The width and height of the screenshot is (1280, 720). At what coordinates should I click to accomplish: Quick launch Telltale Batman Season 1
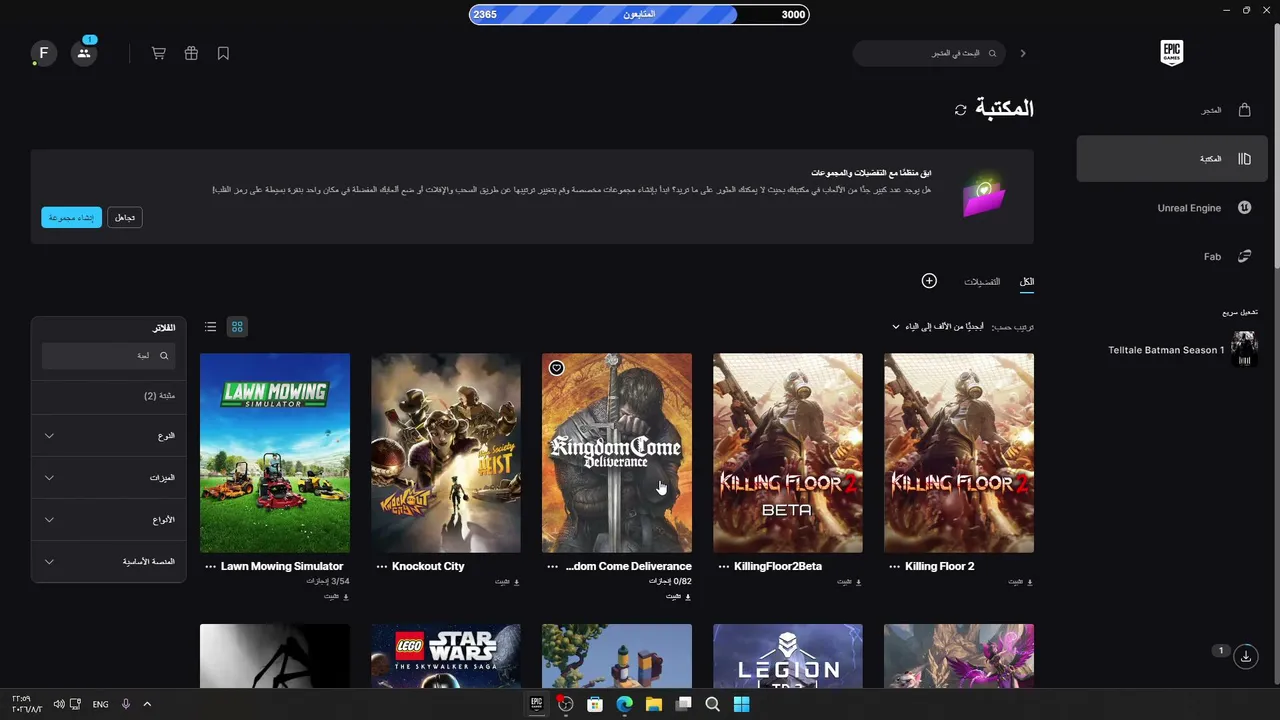(x=1182, y=350)
